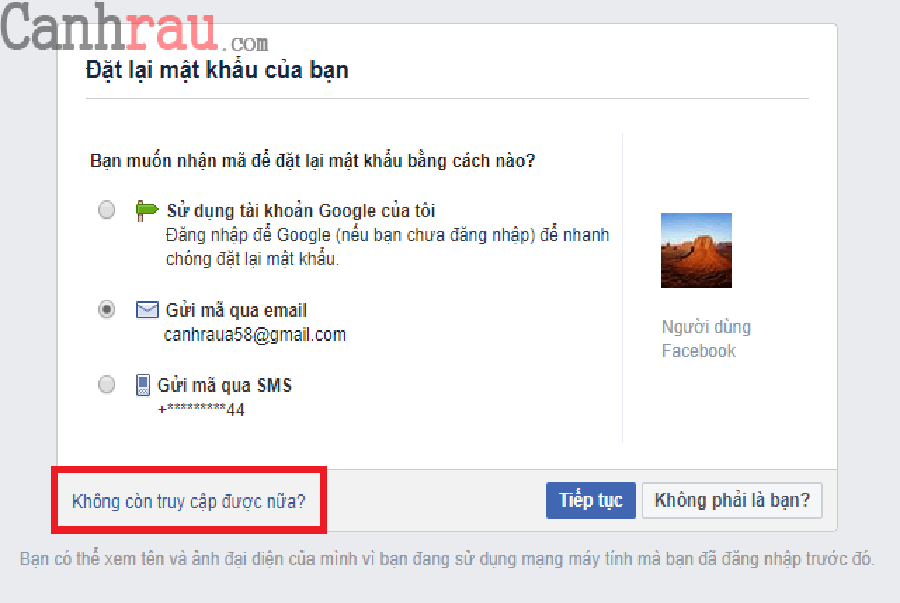Click the masked phone number ending in 44
The height and width of the screenshot is (603, 900).
[201, 409]
